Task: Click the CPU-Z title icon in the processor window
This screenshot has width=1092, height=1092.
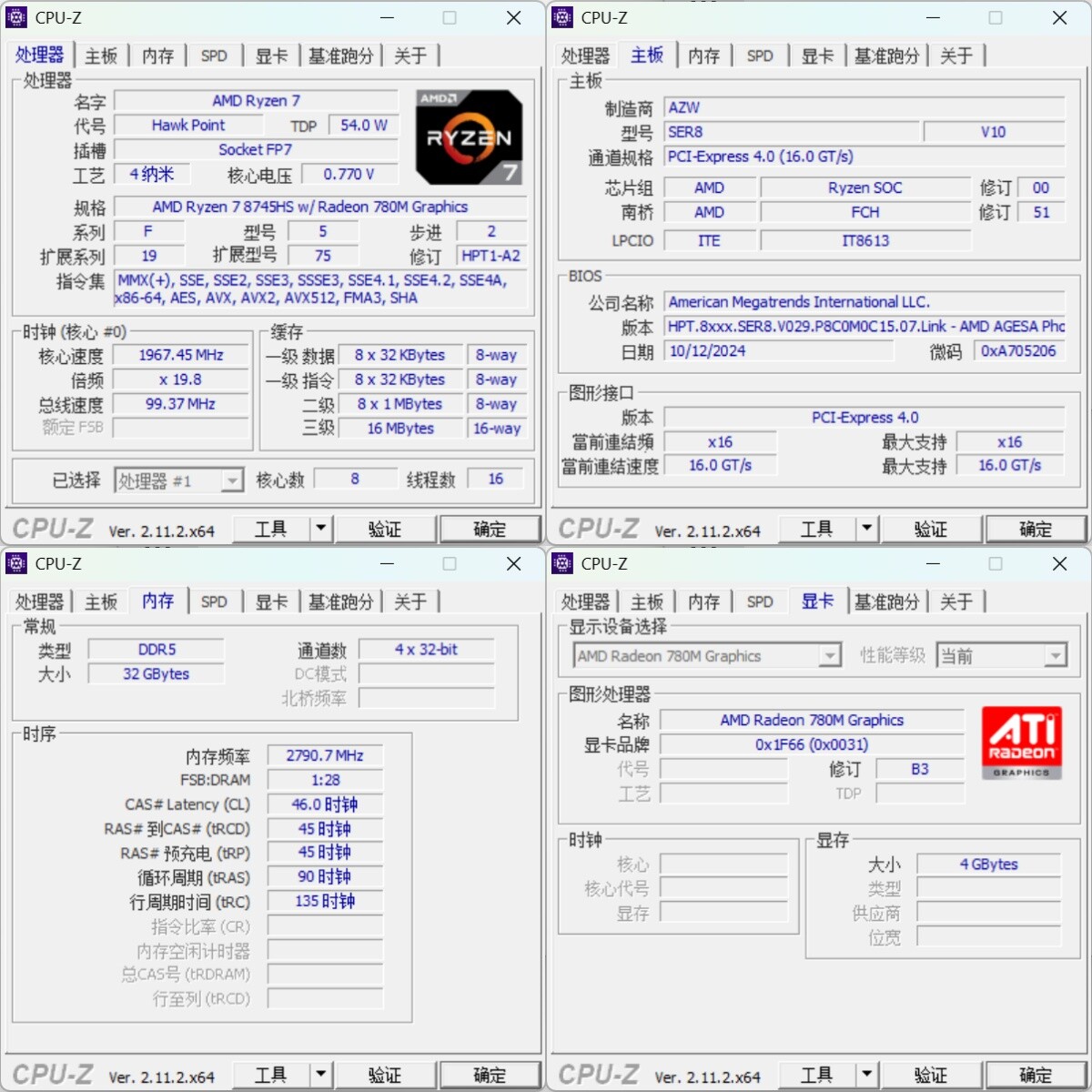Action: point(16,17)
